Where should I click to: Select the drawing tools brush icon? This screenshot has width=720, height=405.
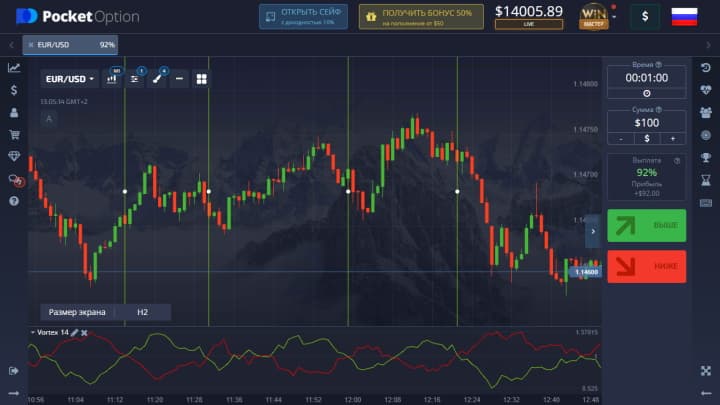click(157, 78)
